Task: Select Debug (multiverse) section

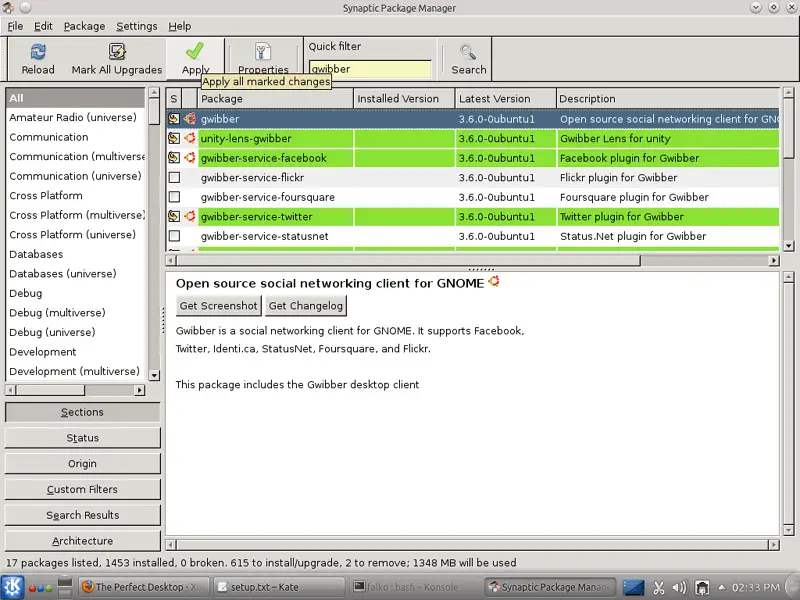Action: click(x=76, y=312)
